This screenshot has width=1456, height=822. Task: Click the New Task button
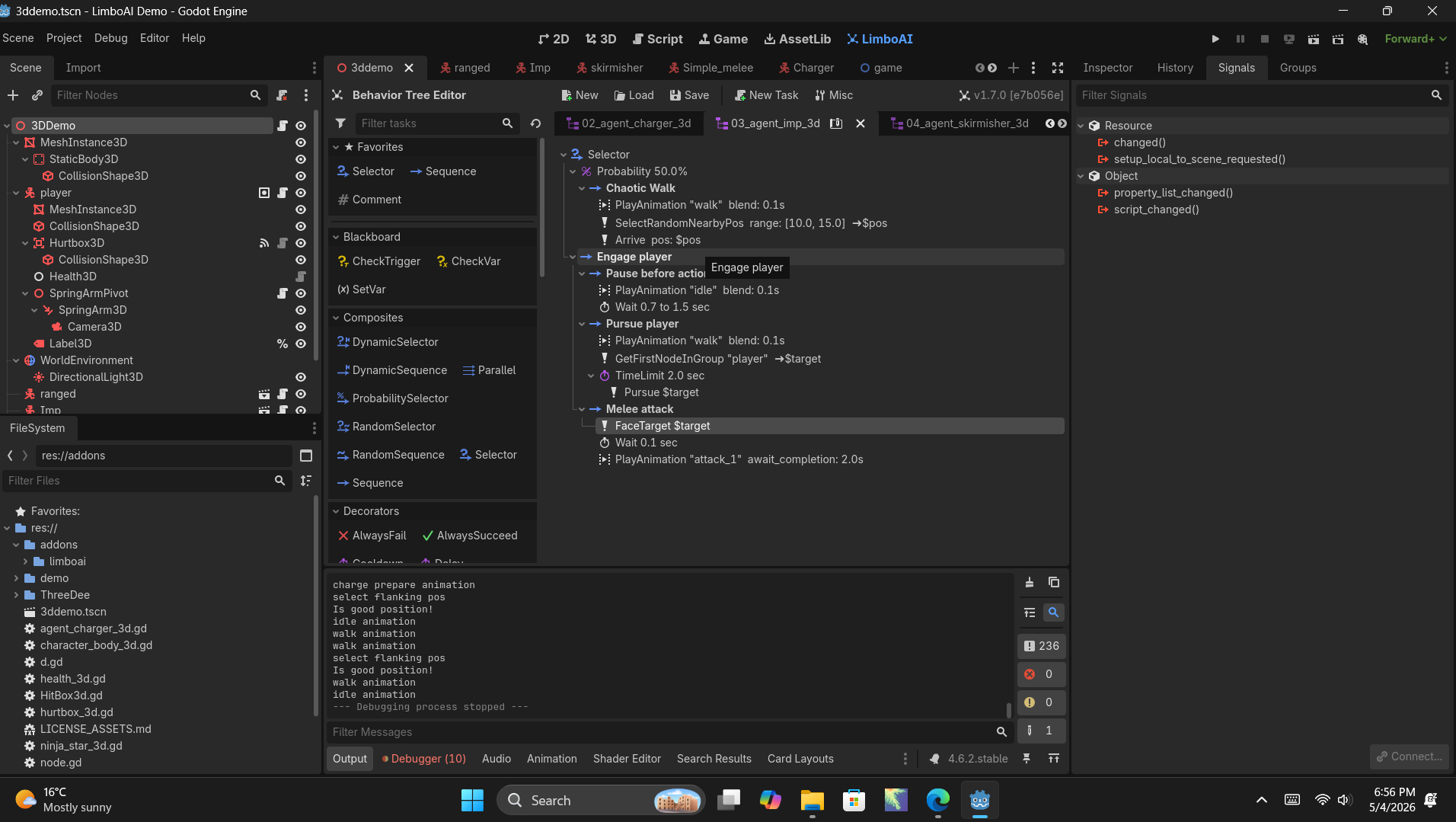click(x=765, y=95)
